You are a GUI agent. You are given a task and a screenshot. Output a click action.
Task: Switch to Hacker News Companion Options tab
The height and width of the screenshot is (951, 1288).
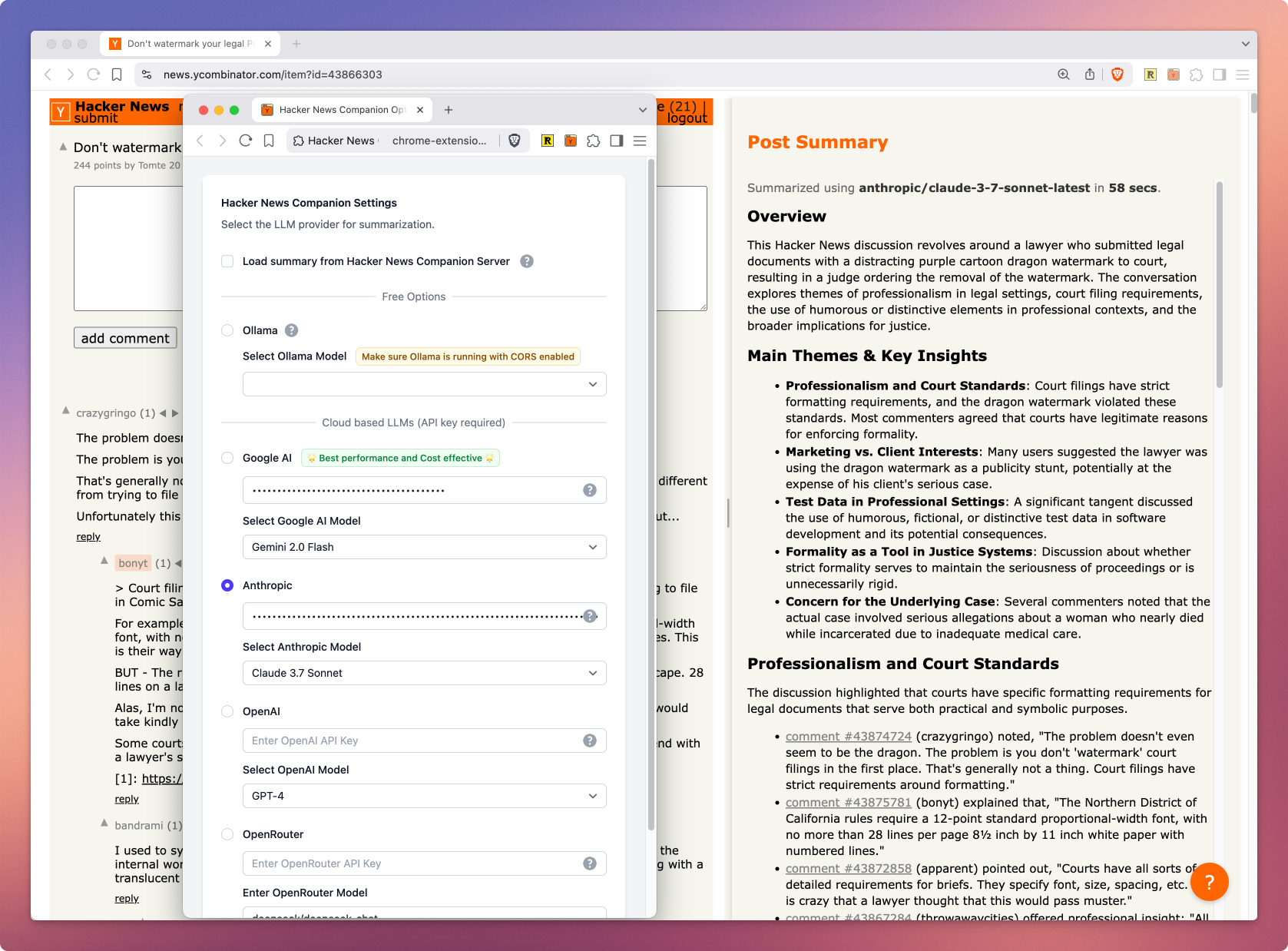point(342,110)
